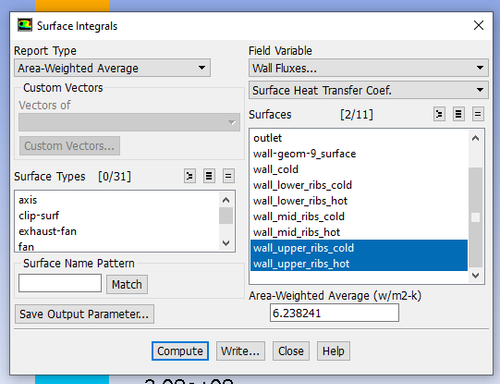Open Help for Surface Integrals
The height and width of the screenshot is (384, 500).
(333, 351)
